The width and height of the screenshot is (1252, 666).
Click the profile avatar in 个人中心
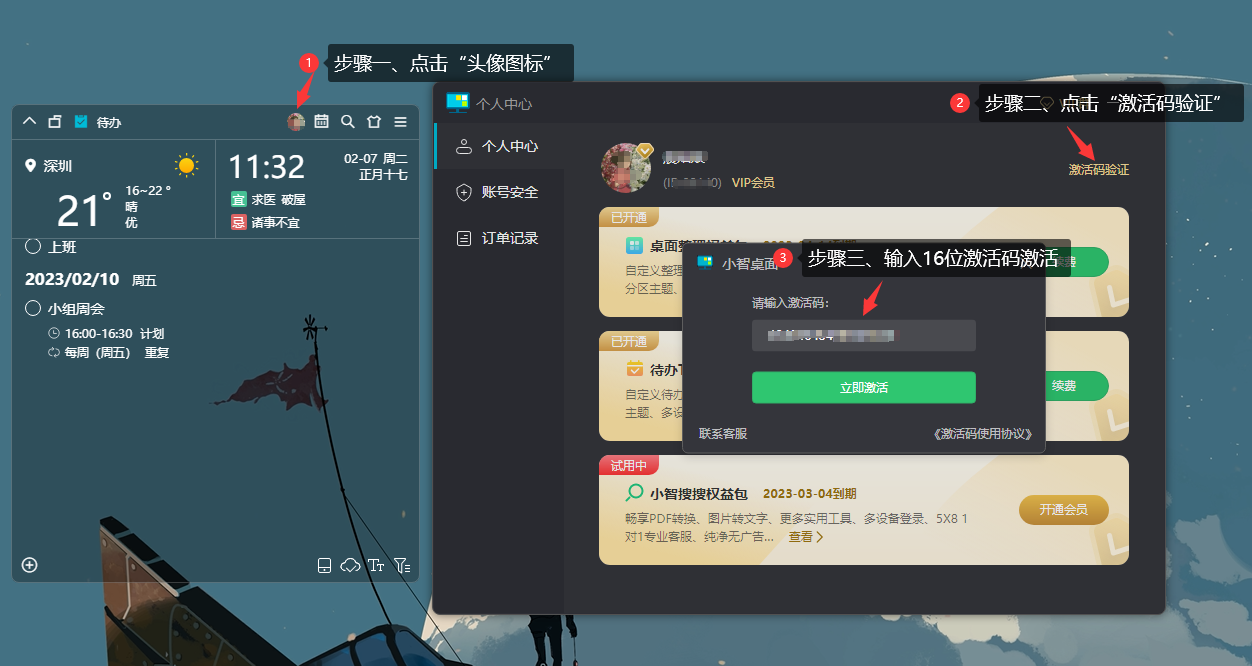click(x=626, y=167)
